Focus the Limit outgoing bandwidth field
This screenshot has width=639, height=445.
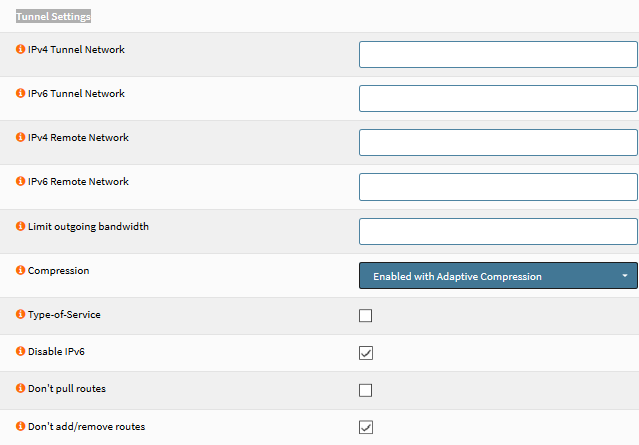pyautogui.click(x=497, y=231)
